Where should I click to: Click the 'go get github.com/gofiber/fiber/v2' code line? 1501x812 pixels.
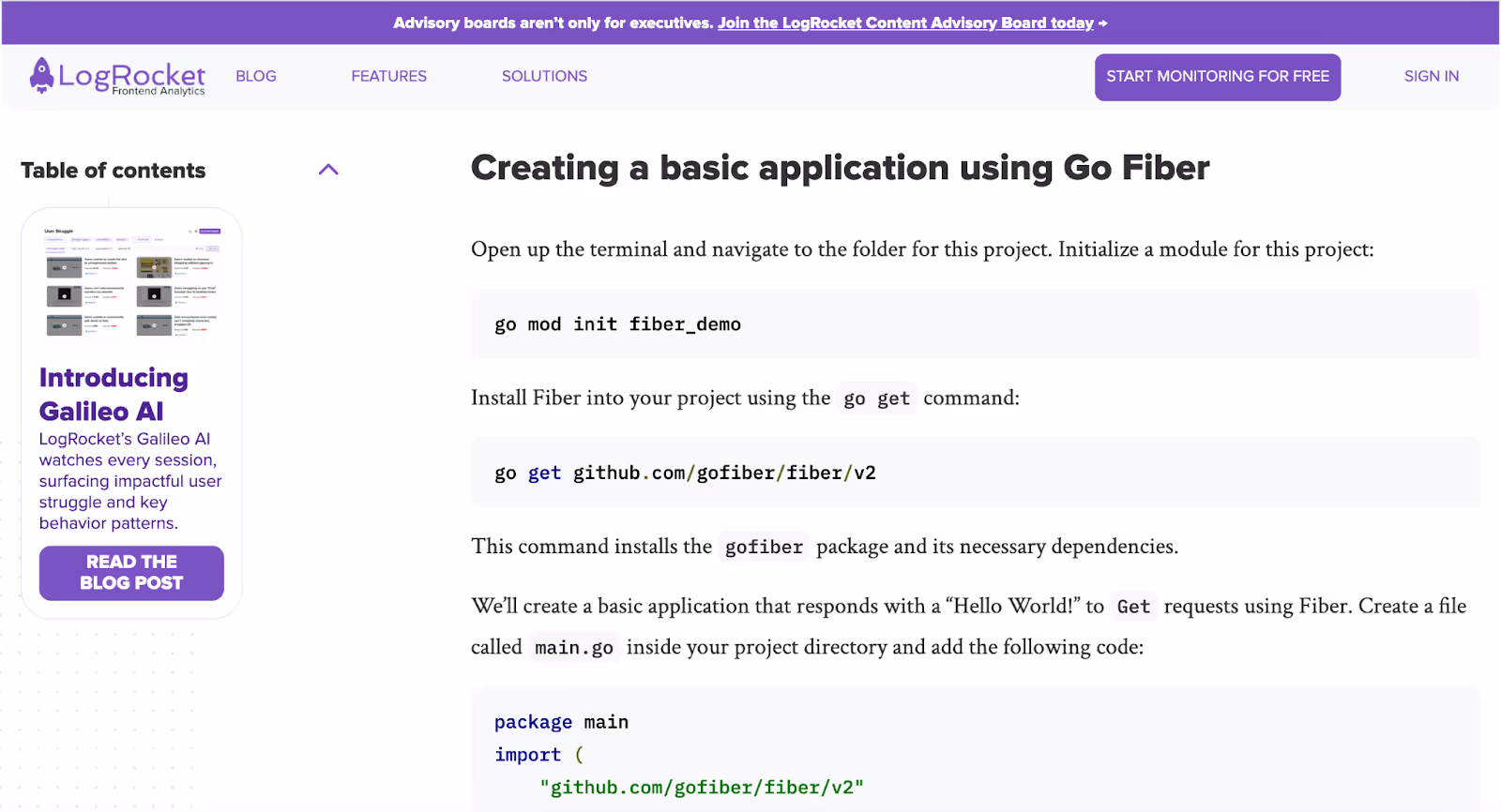click(x=685, y=473)
